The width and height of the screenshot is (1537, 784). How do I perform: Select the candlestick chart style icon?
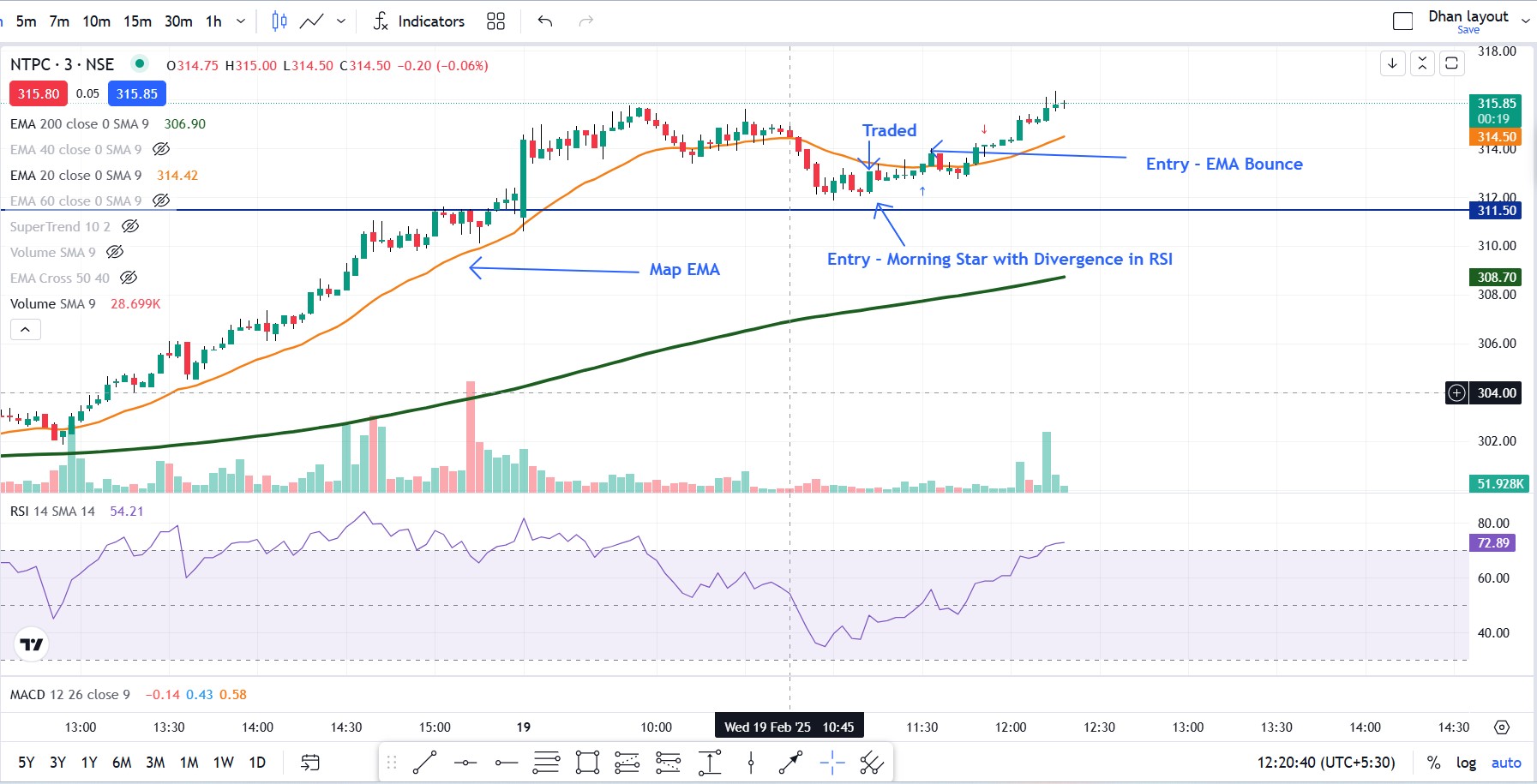[x=279, y=21]
